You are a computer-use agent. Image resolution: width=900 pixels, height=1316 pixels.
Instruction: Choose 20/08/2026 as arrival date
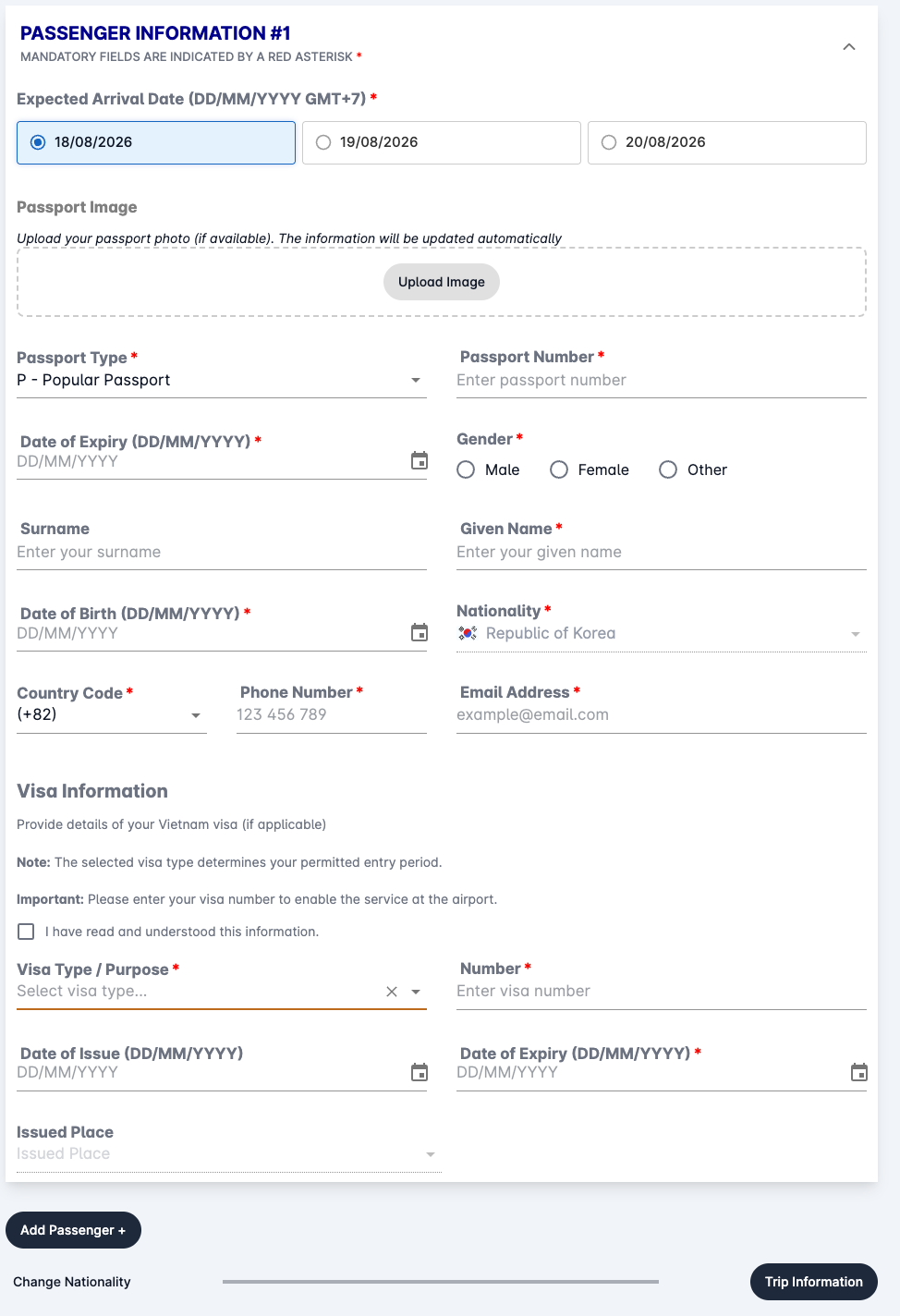point(727,142)
